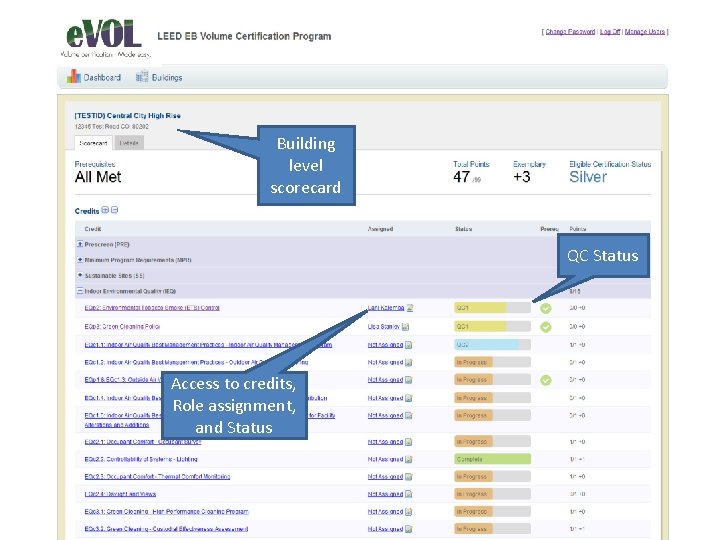Screen dimensions: 720x540
Task: Click the Not Assigned link in the EQc1.1 row
Action: [385, 345]
